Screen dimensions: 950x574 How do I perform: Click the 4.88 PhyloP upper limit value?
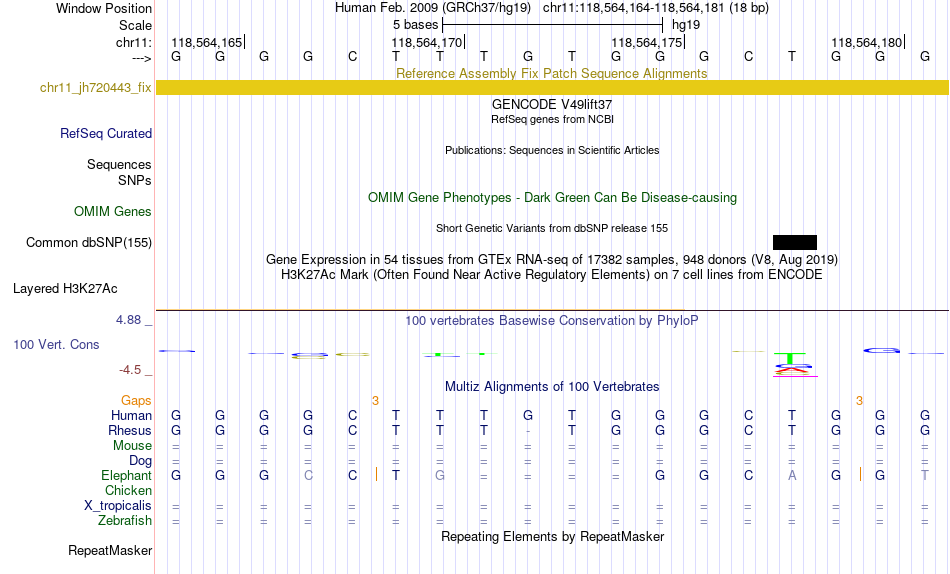pyautogui.click(x=128, y=319)
